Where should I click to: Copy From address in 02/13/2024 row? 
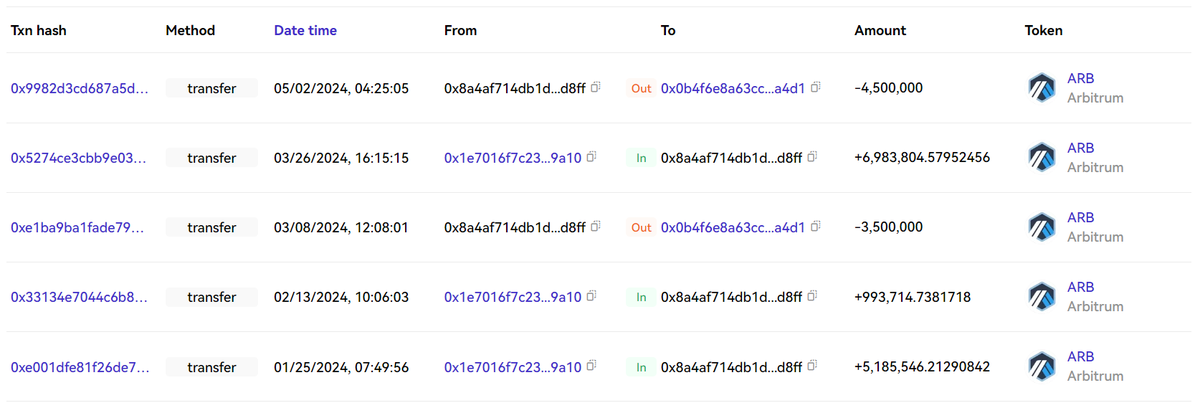pyautogui.click(x=591, y=297)
